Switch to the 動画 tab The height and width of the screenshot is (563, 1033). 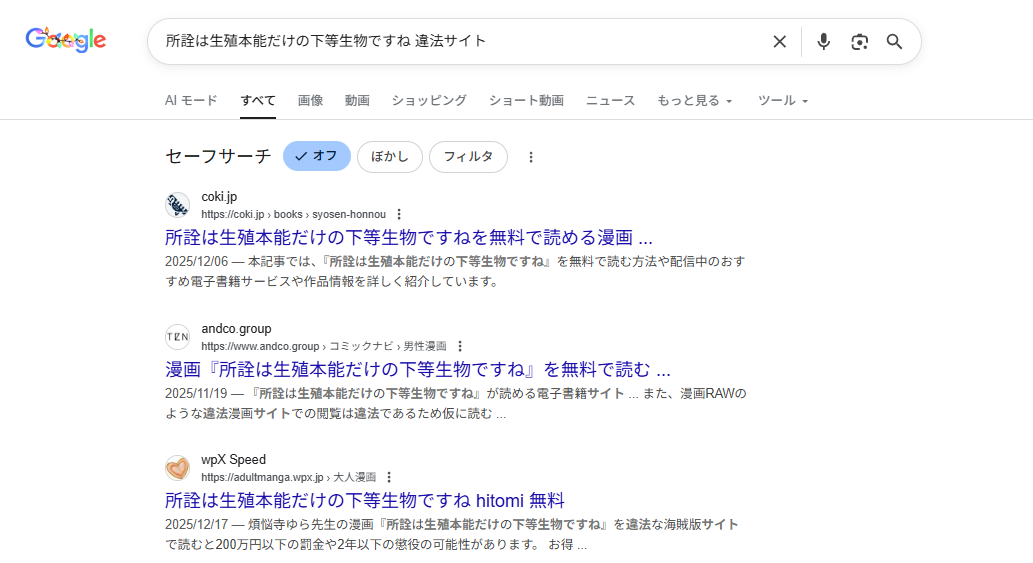click(357, 101)
